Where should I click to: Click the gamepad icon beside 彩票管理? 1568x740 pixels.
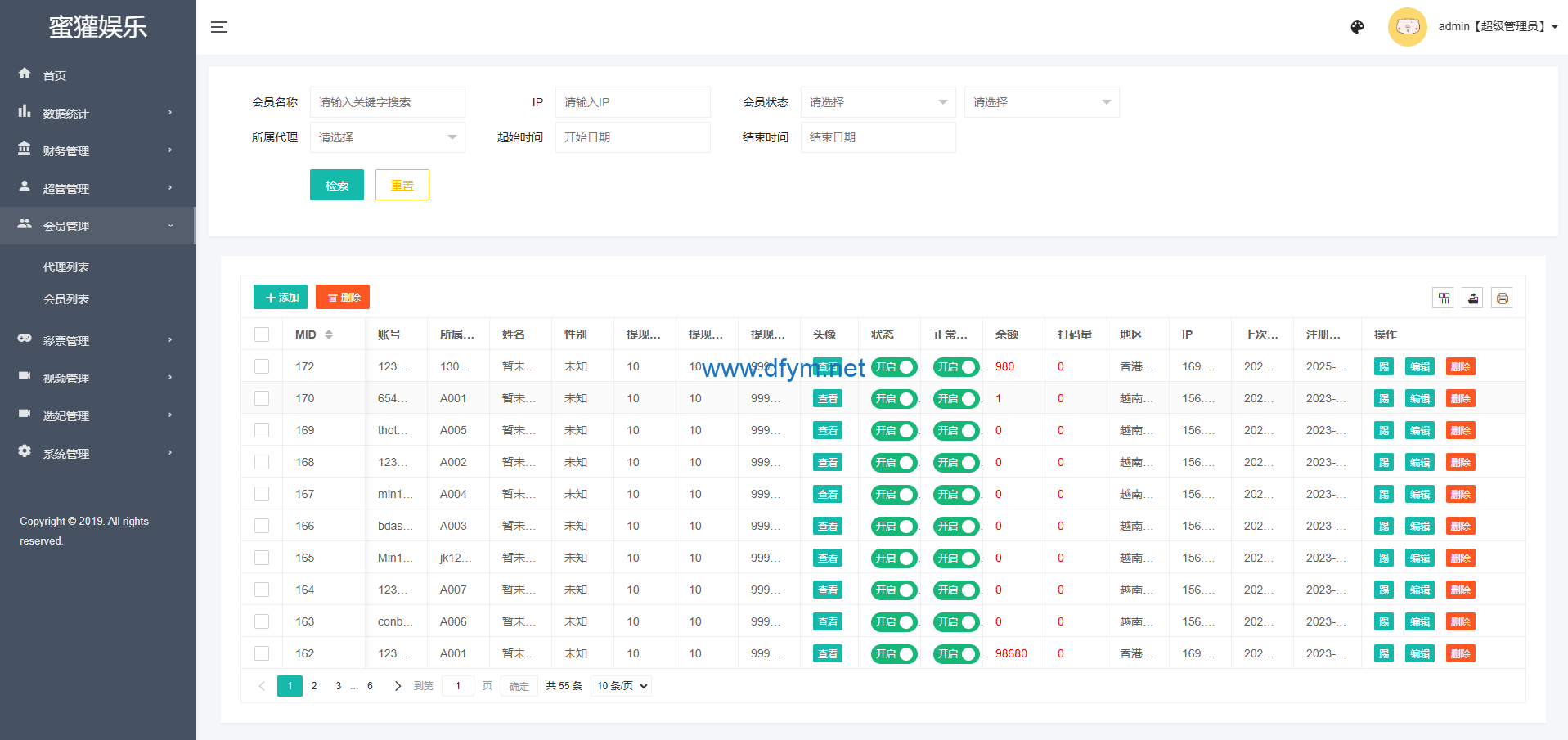(x=25, y=339)
